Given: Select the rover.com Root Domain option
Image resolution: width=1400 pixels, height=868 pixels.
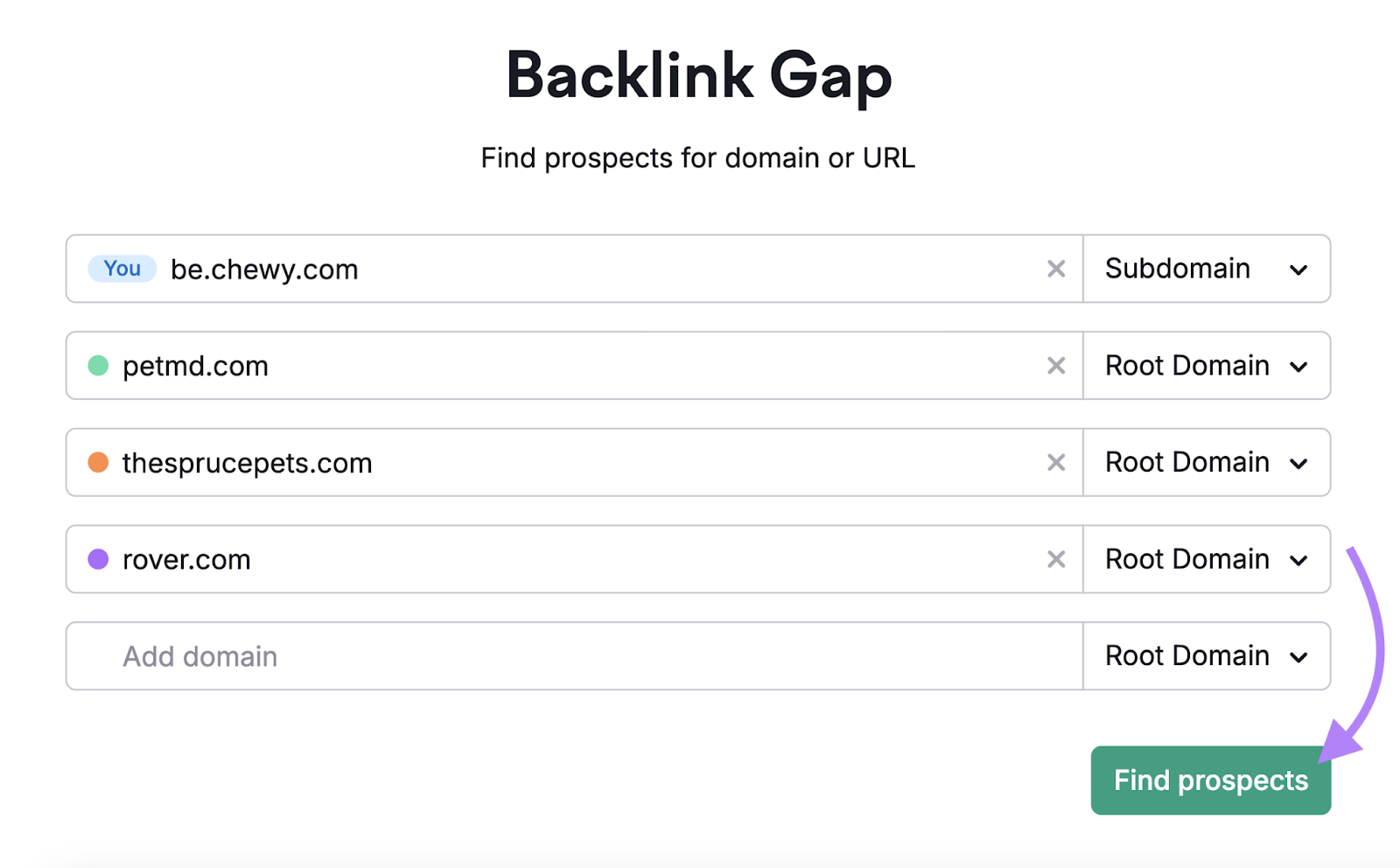Looking at the screenshot, I should 1207,559.
